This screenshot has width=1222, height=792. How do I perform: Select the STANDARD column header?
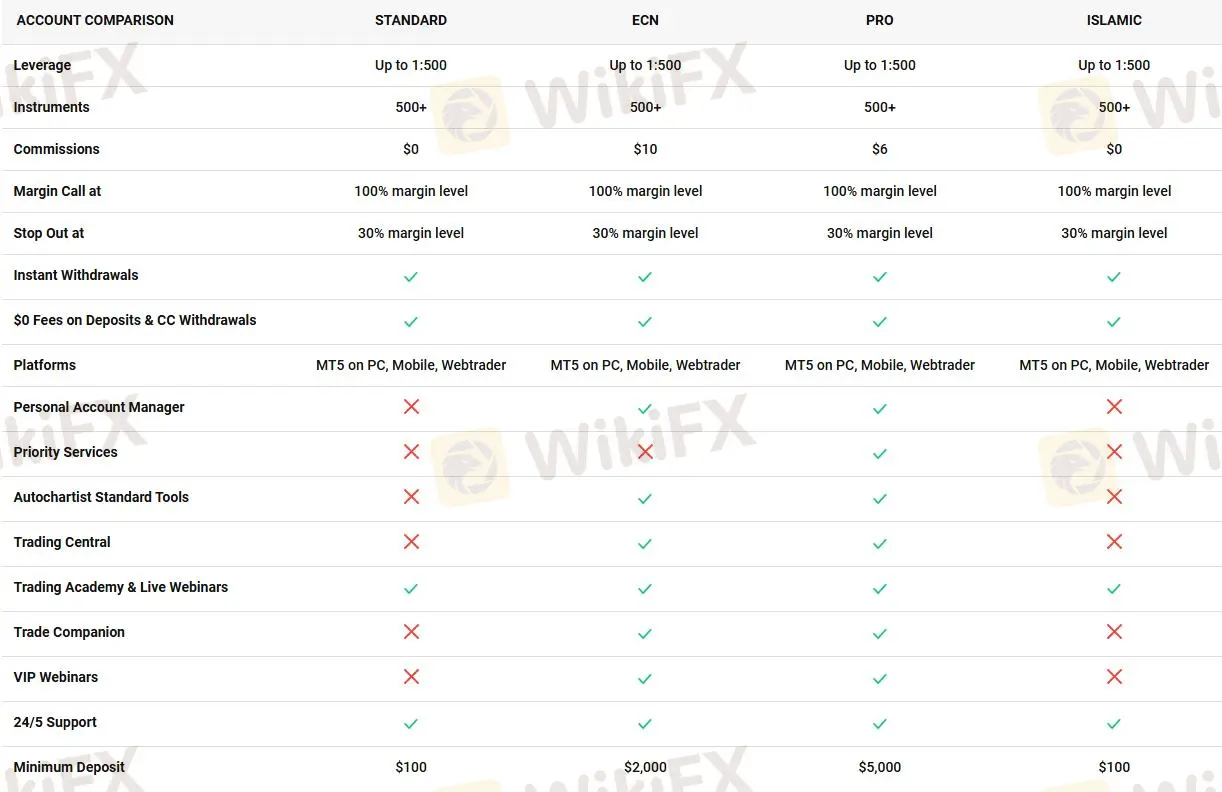pos(411,20)
